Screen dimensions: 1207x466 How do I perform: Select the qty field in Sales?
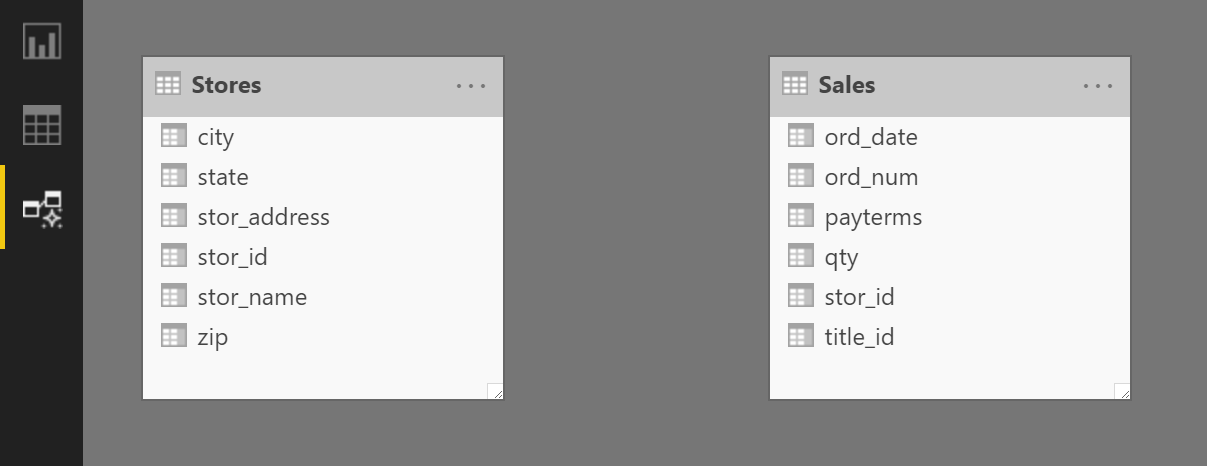click(x=950, y=257)
